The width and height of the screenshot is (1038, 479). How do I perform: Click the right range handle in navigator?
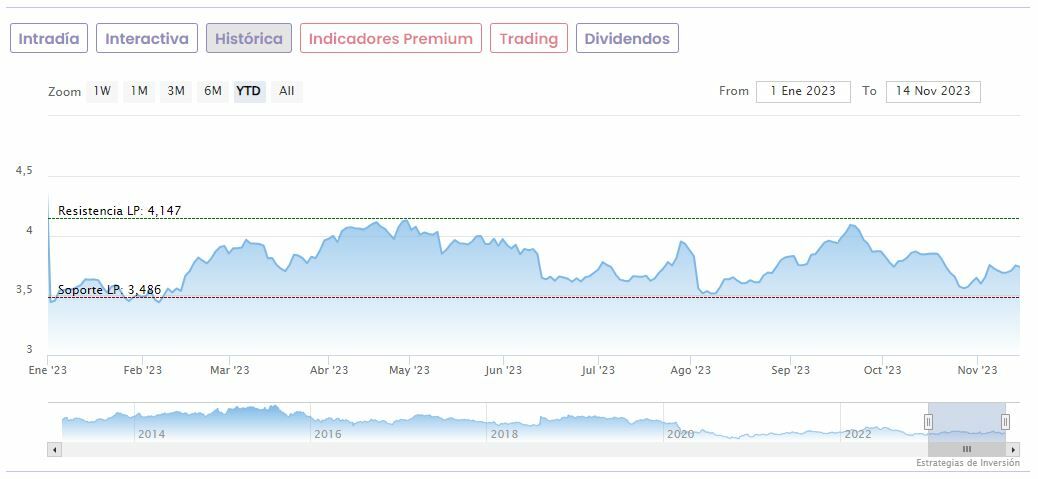pyautogui.click(x=1005, y=422)
